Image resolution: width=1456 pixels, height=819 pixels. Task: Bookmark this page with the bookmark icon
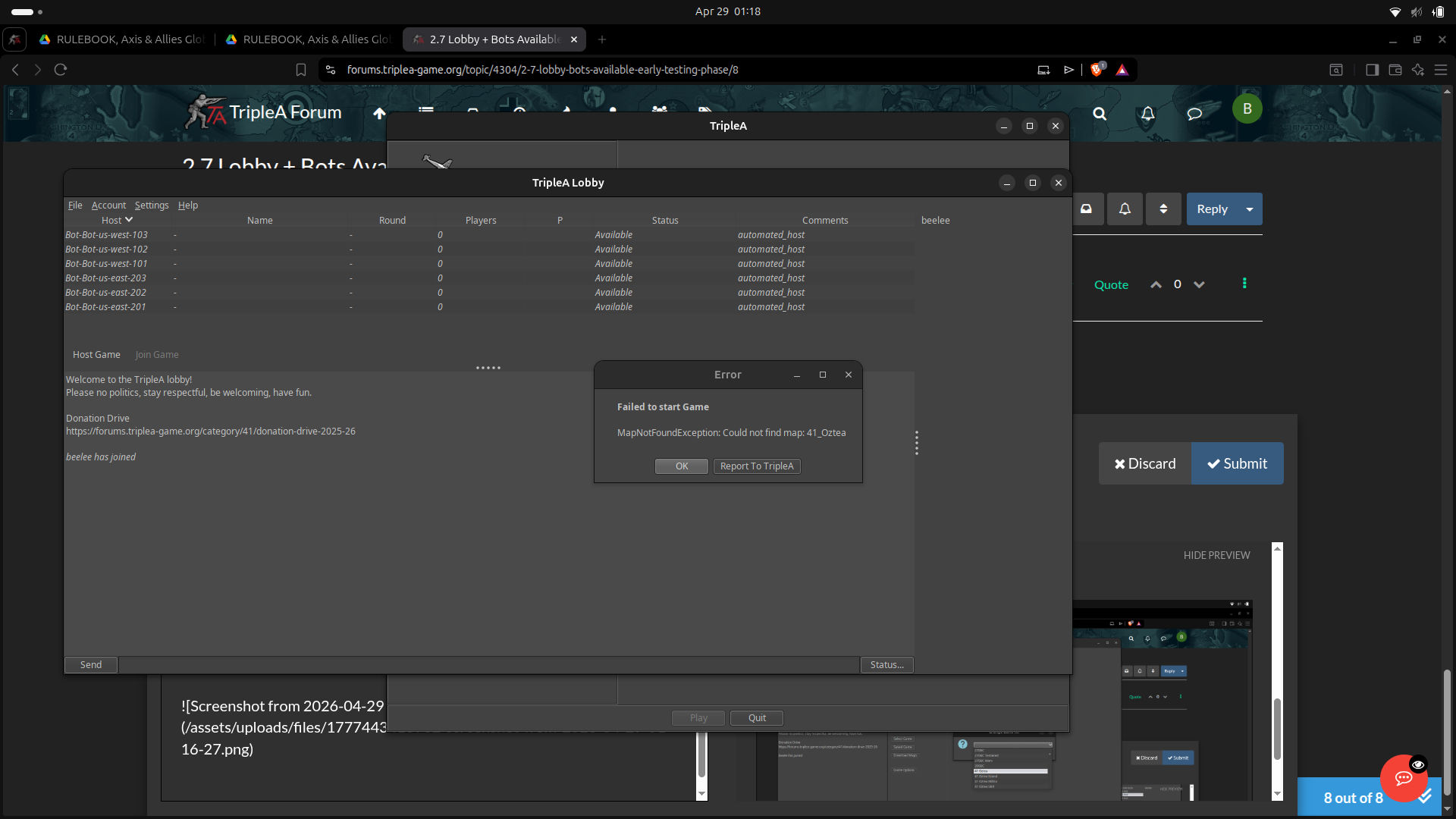pyautogui.click(x=301, y=70)
